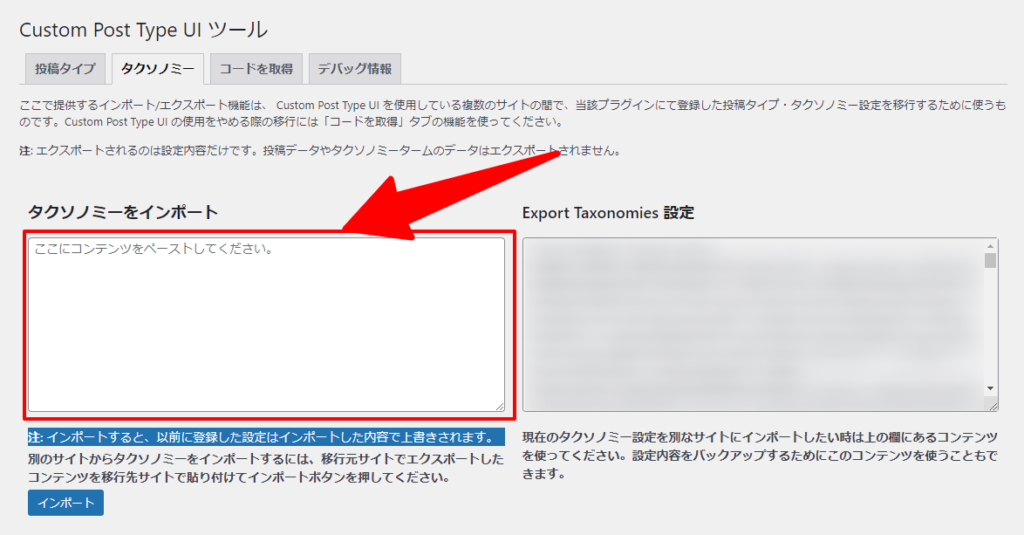
Task: Click the export box scrollbar thumb
Action: click(x=990, y=262)
